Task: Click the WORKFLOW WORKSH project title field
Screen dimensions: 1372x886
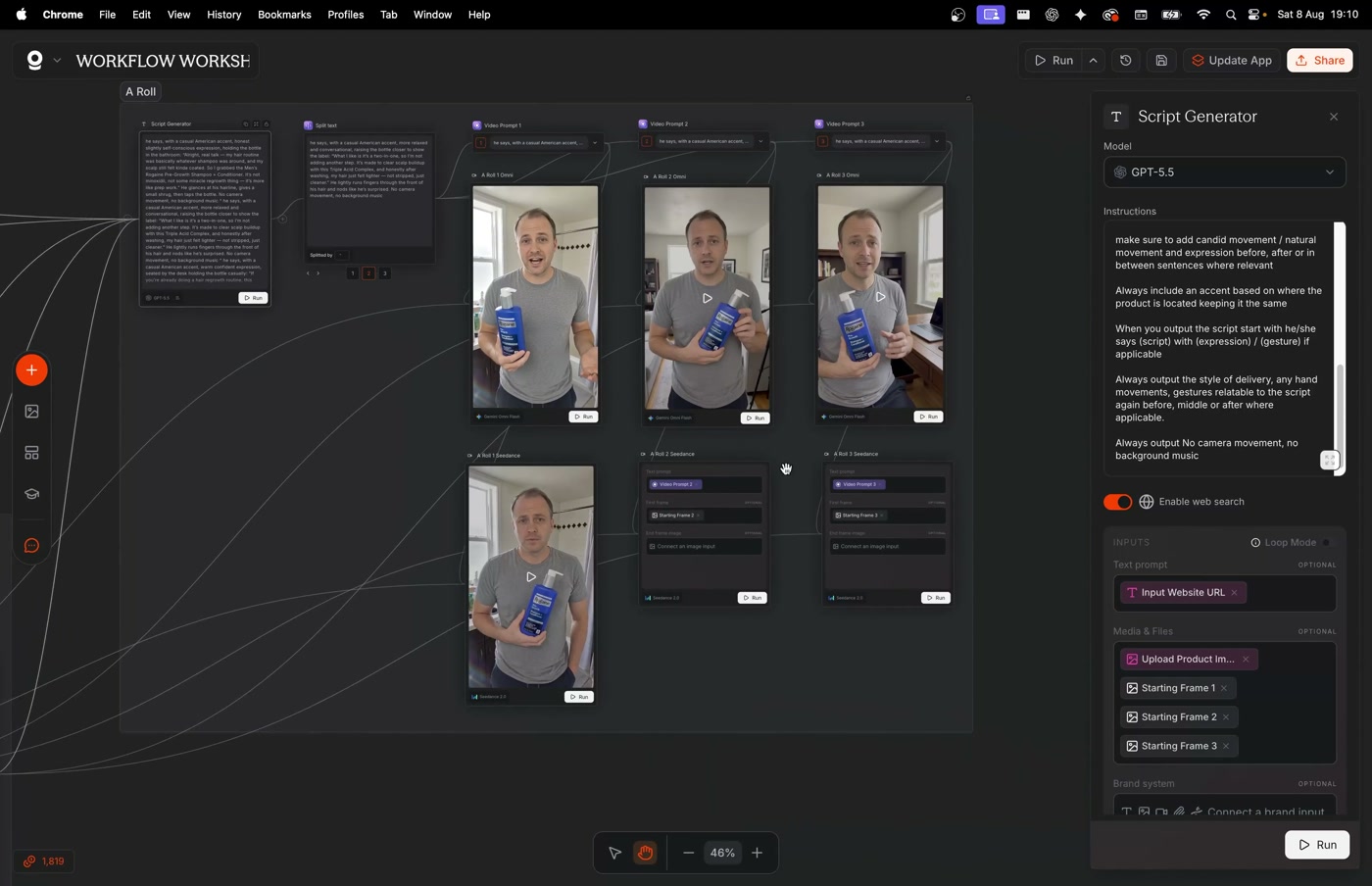Action: (163, 61)
